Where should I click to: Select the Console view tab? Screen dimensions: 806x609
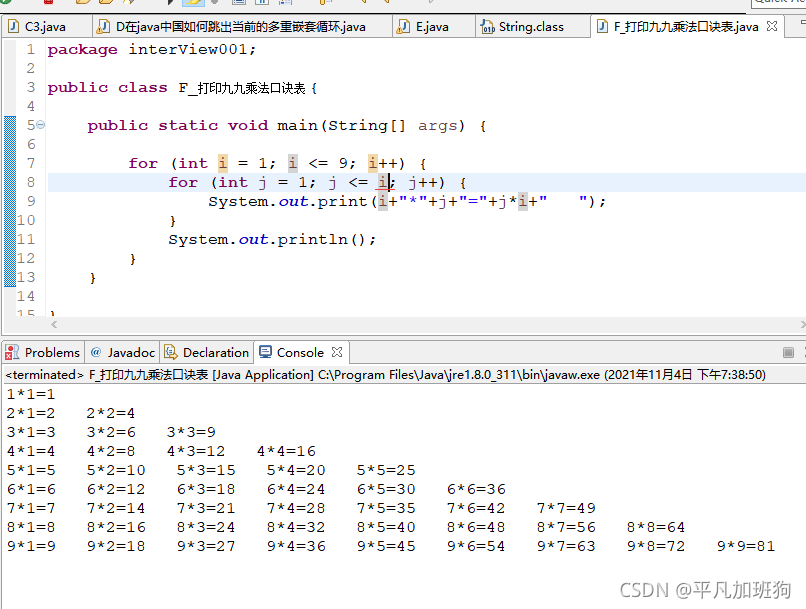tap(300, 353)
